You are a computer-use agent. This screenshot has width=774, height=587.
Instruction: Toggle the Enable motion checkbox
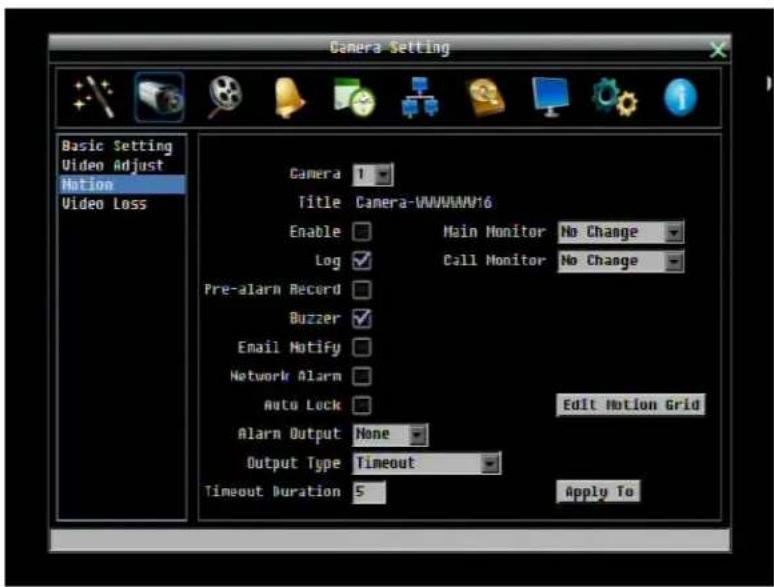[x=362, y=232]
